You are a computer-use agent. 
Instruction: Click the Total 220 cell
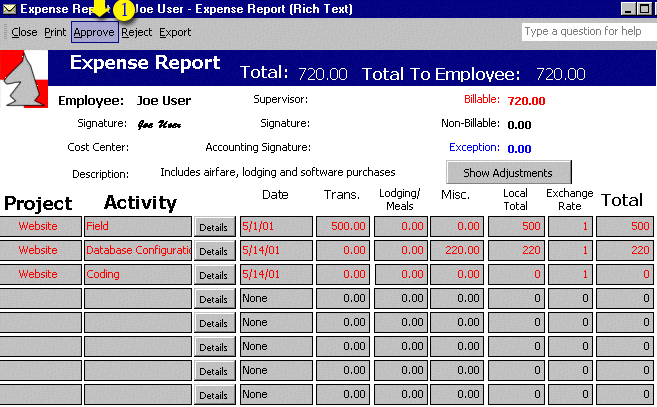(x=625, y=250)
